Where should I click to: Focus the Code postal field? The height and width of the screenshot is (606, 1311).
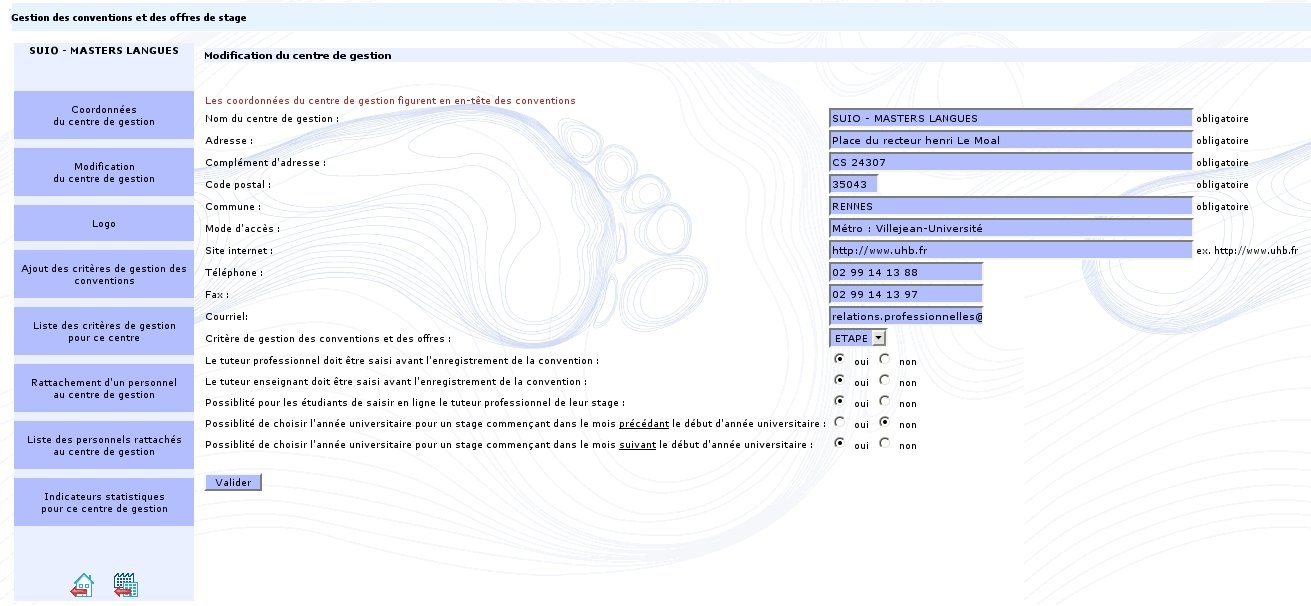[853, 185]
